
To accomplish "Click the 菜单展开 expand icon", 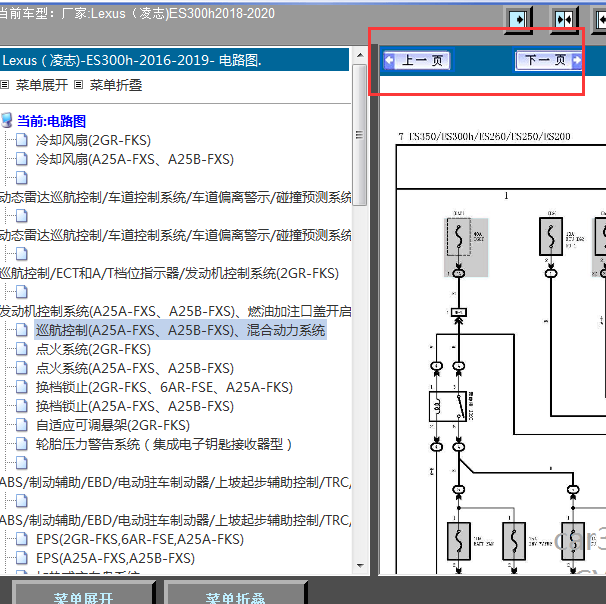I will tap(5, 85).
